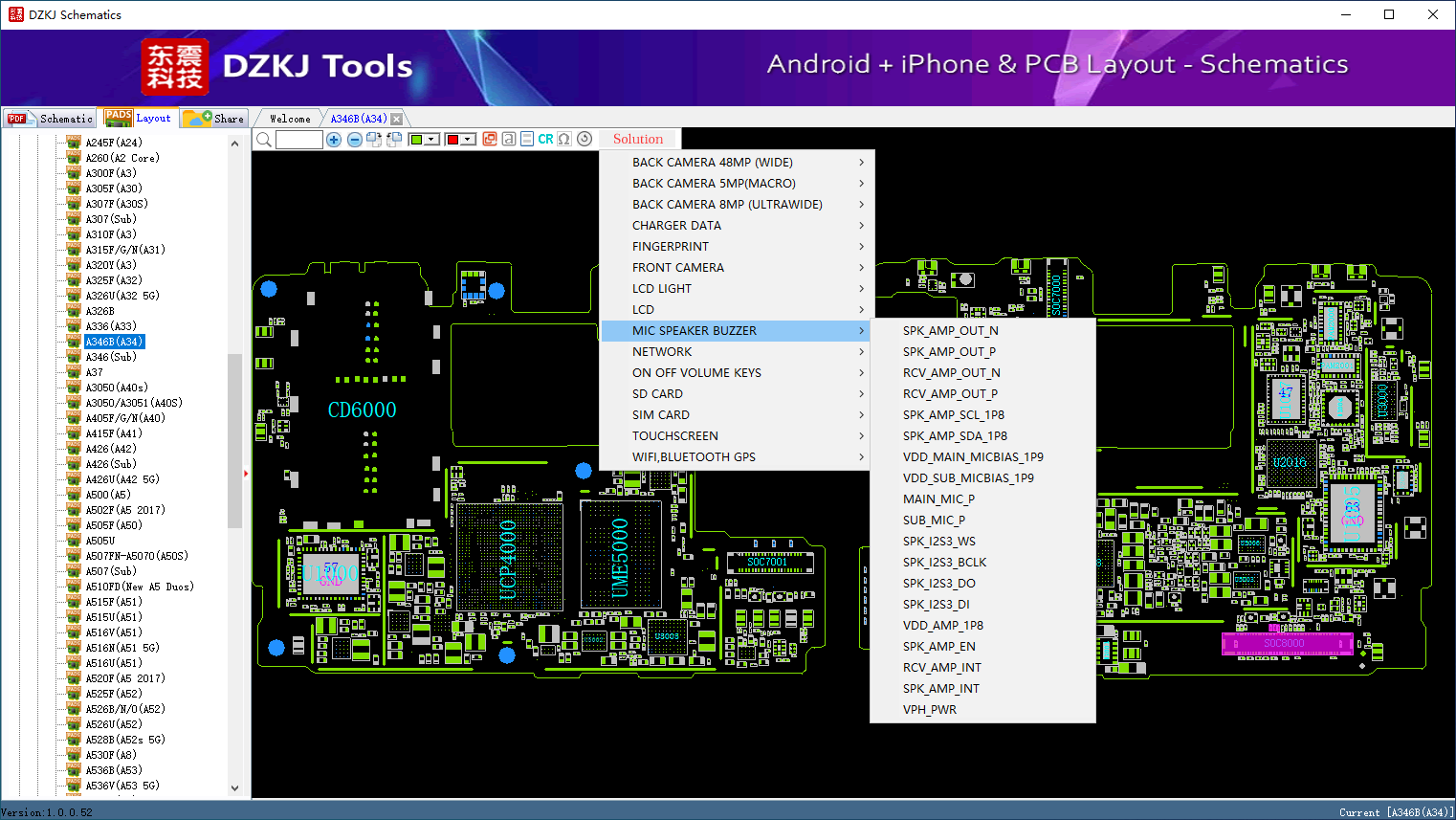Open A528B(A52s 5G) in the tree
The height and width of the screenshot is (820, 1456).
coord(125,740)
